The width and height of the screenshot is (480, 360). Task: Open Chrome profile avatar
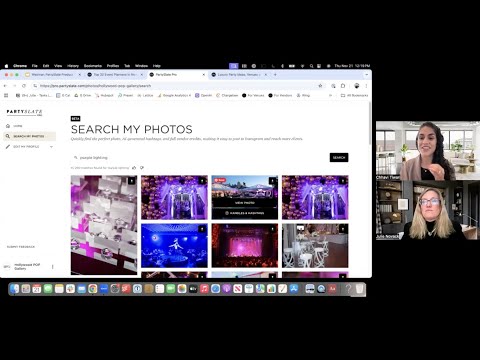357,86
